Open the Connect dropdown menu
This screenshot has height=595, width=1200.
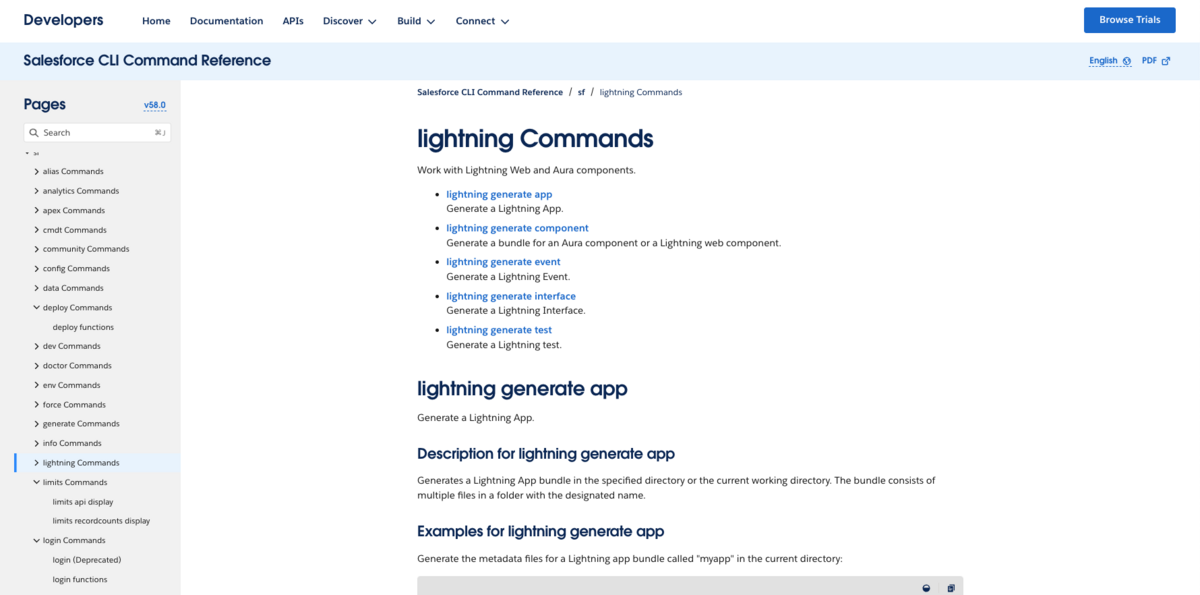482,21
